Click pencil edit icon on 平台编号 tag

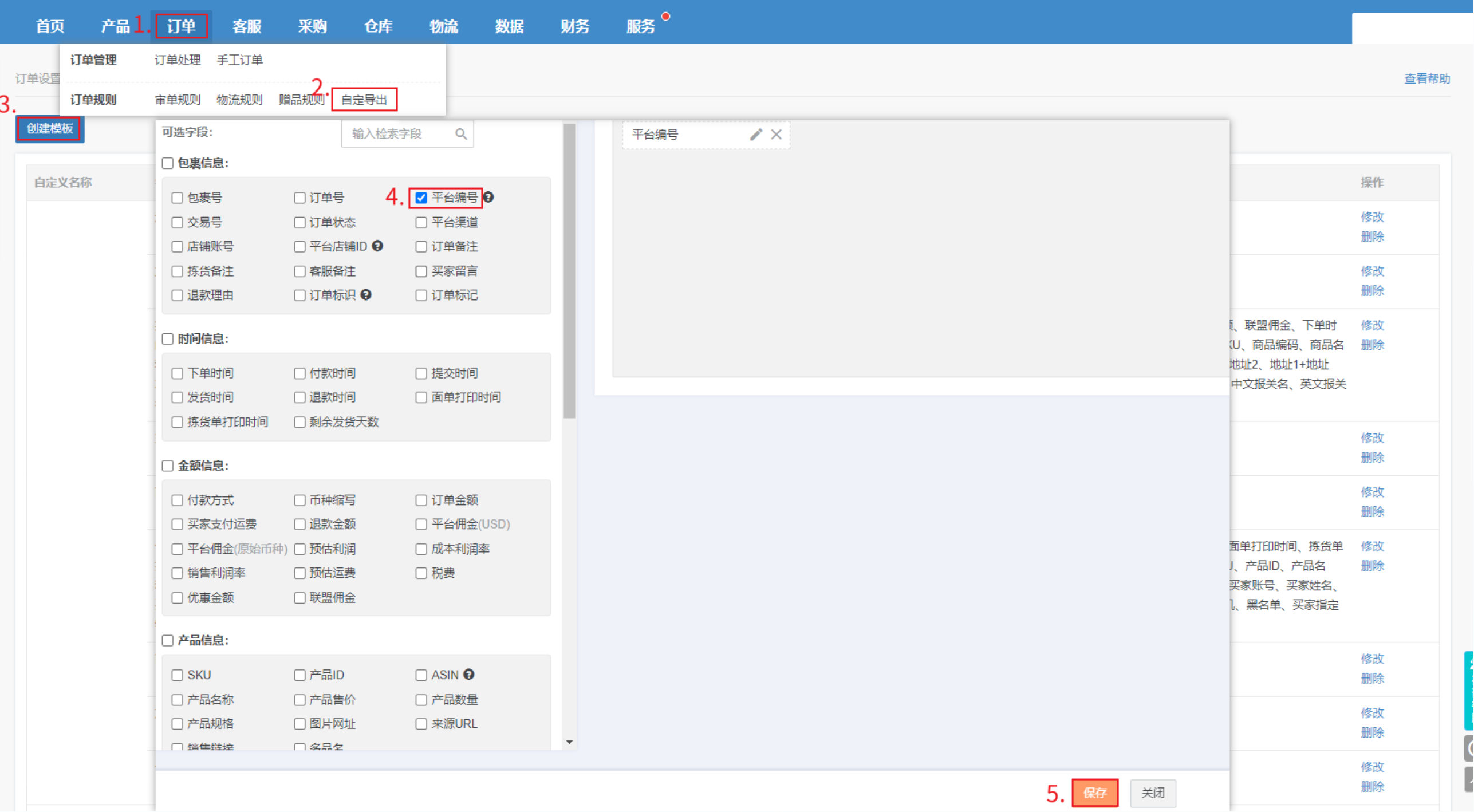pyautogui.click(x=756, y=134)
